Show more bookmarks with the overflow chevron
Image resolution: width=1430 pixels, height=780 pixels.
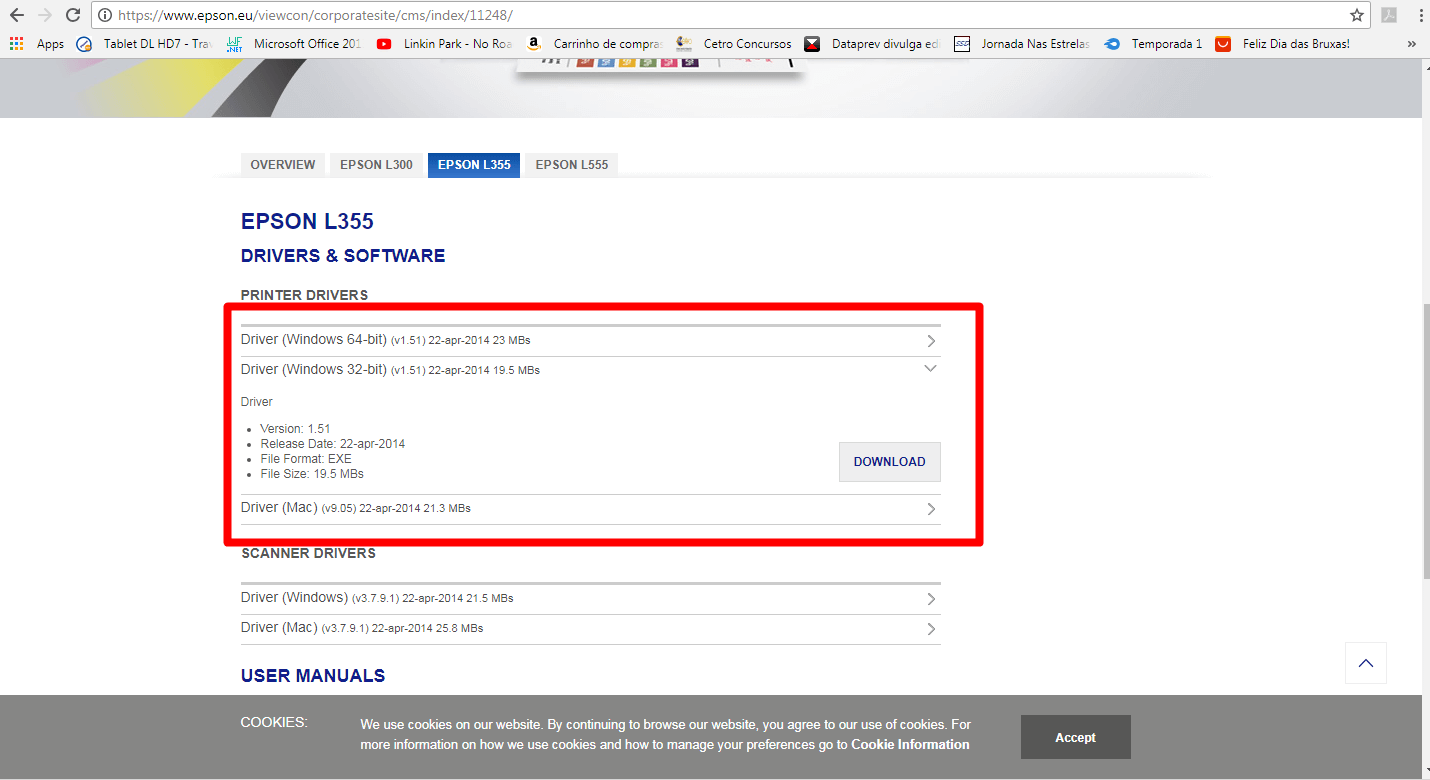tap(1411, 44)
